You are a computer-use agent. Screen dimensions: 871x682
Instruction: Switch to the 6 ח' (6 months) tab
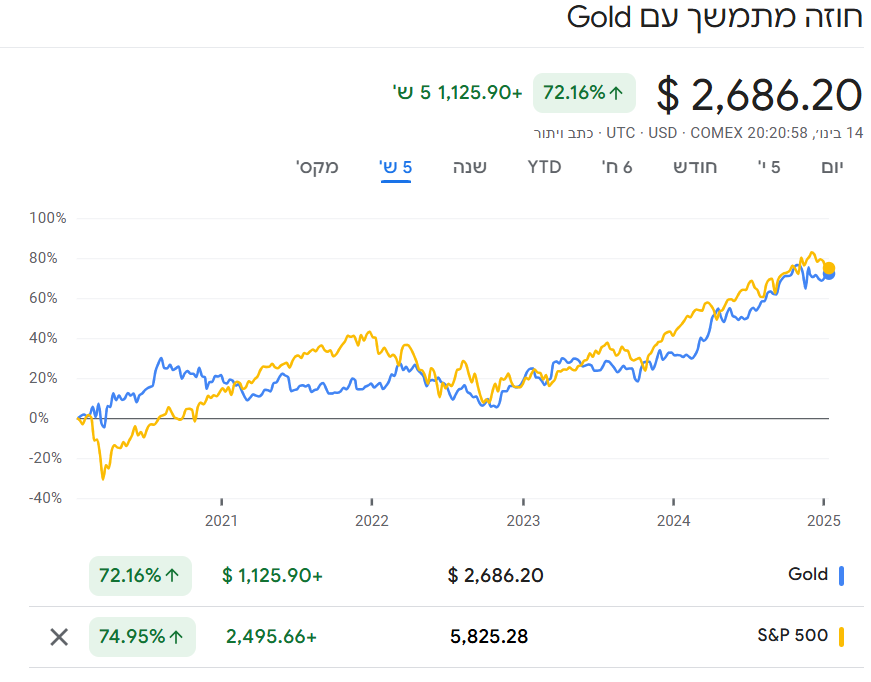coord(617,166)
